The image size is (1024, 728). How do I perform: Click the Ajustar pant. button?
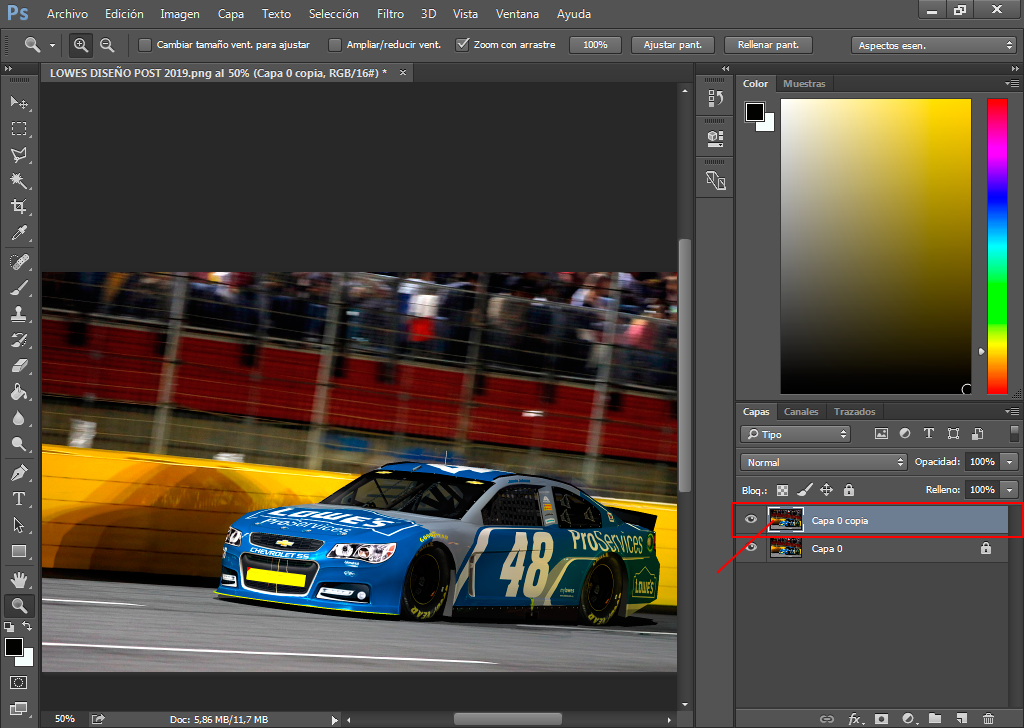673,45
